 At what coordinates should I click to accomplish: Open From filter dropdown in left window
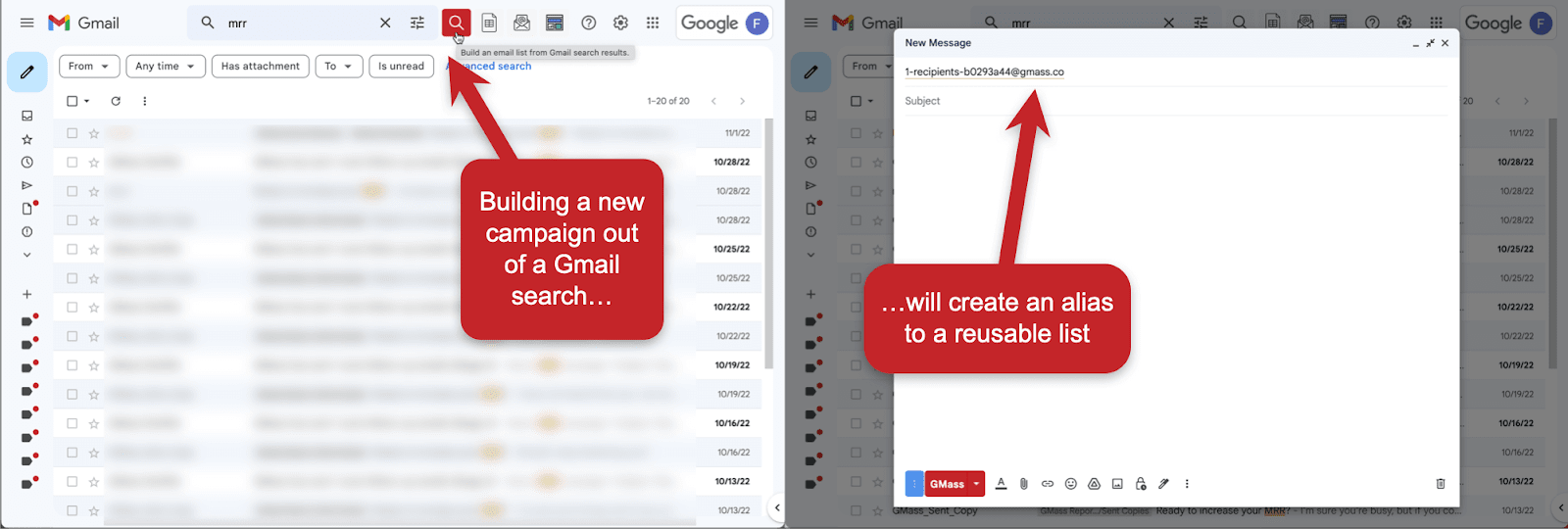(90, 67)
